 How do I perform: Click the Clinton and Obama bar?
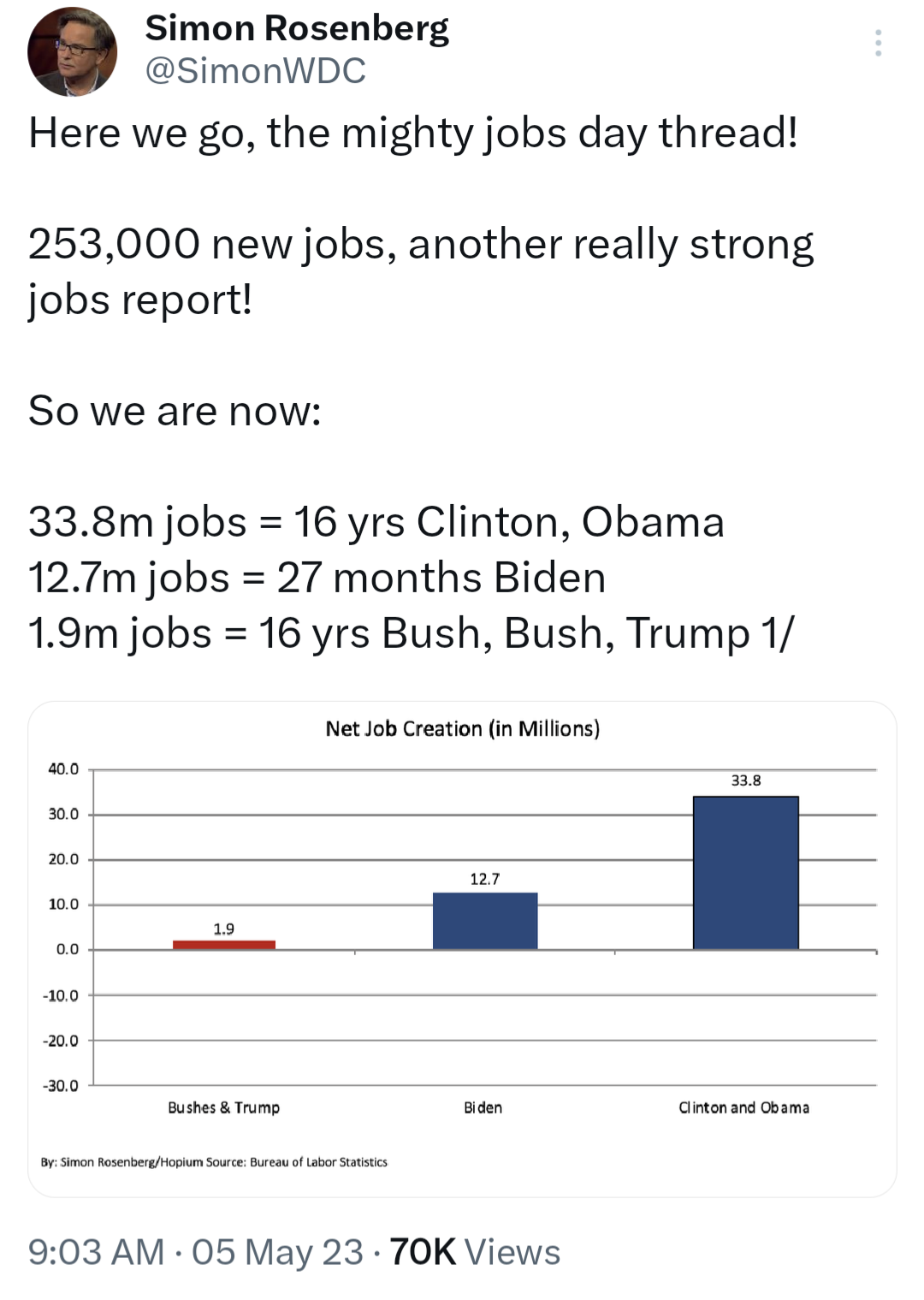pos(746,873)
